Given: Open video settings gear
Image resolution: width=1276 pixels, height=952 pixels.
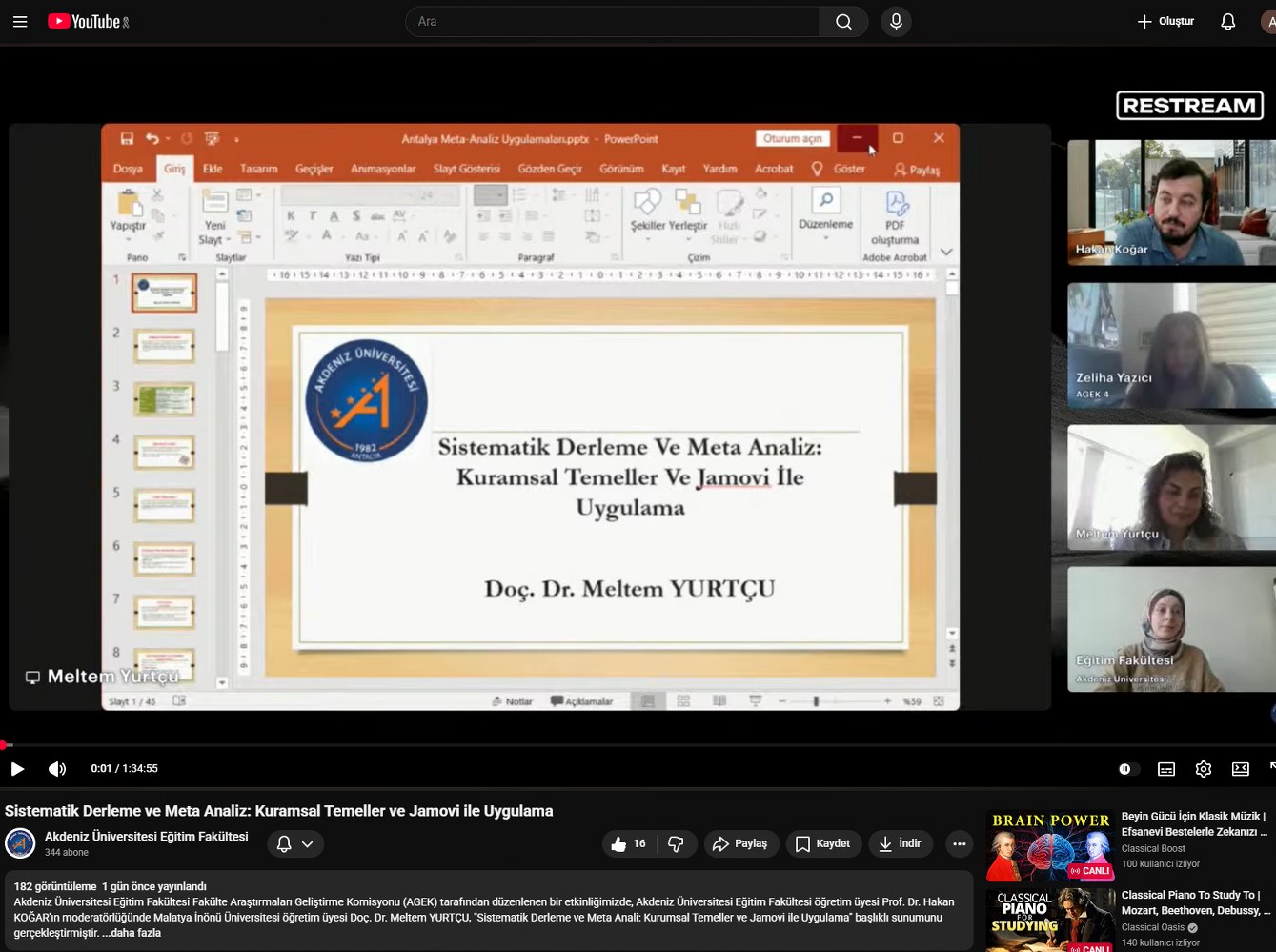Looking at the screenshot, I should coord(1204,769).
